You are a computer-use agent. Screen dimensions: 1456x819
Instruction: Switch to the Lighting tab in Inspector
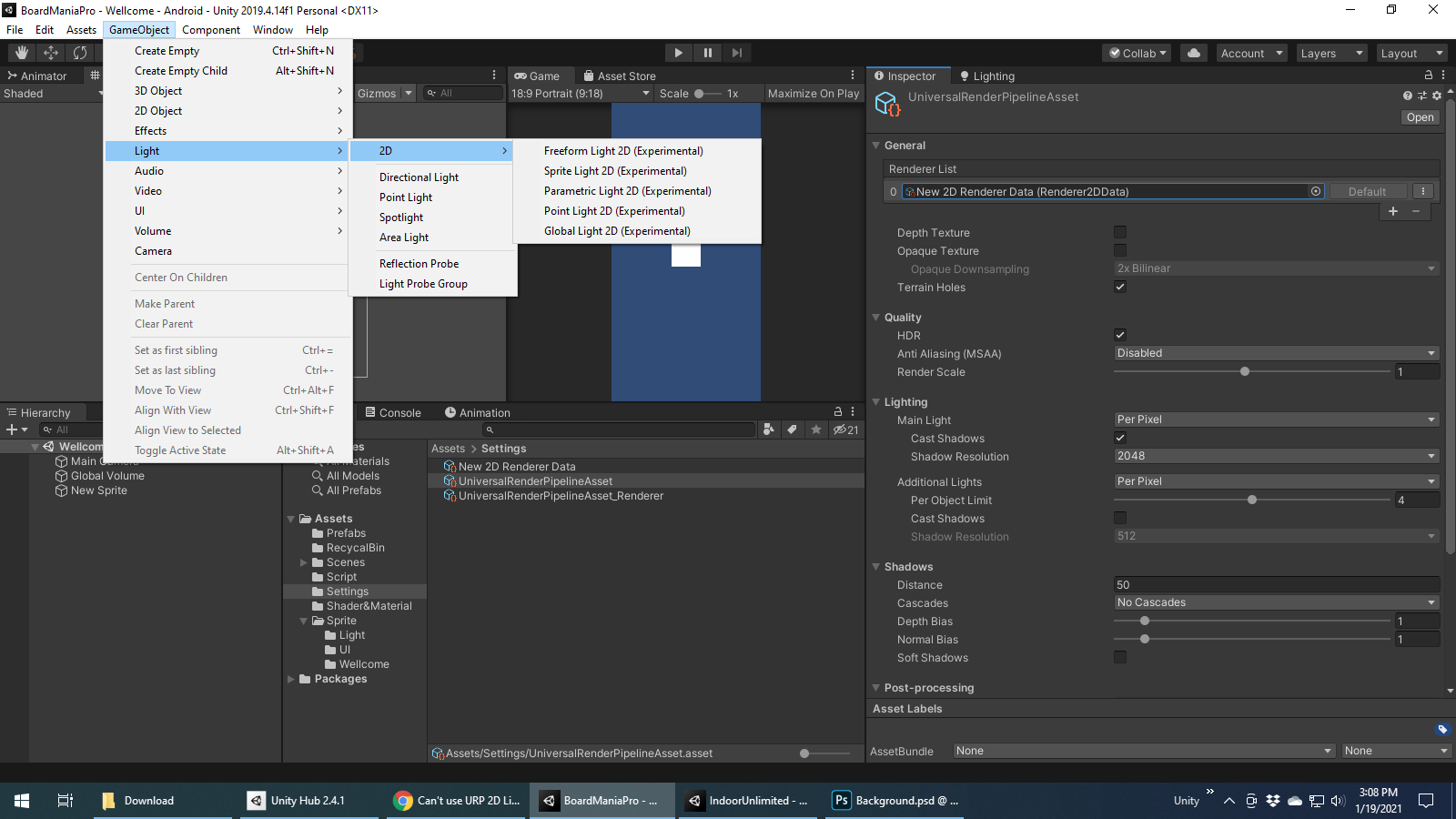click(x=992, y=76)
